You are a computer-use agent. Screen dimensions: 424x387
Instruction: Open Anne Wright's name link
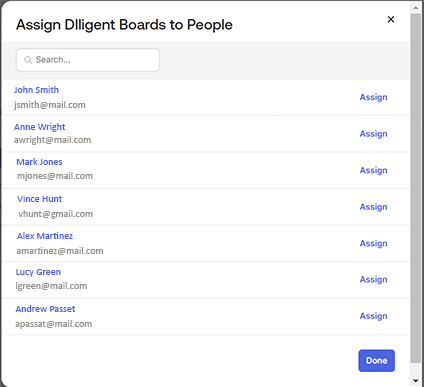(x=40, y=127)
